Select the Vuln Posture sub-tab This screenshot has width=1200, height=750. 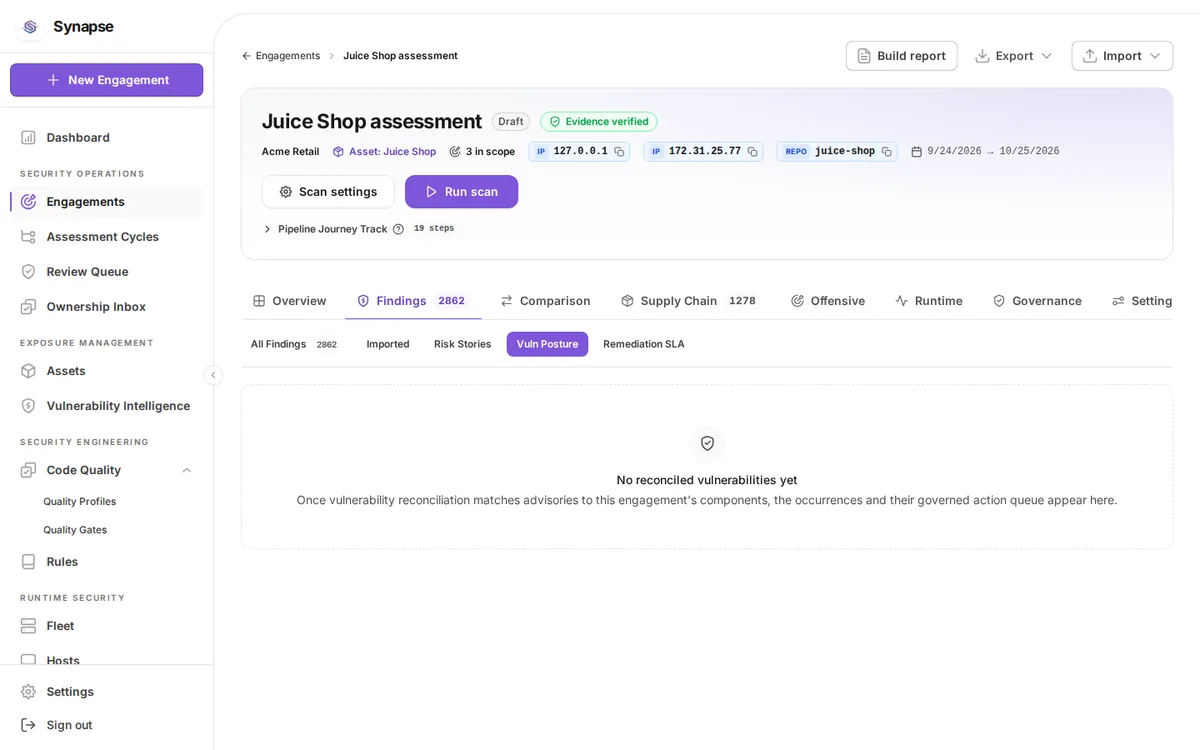tap(547, 344)
